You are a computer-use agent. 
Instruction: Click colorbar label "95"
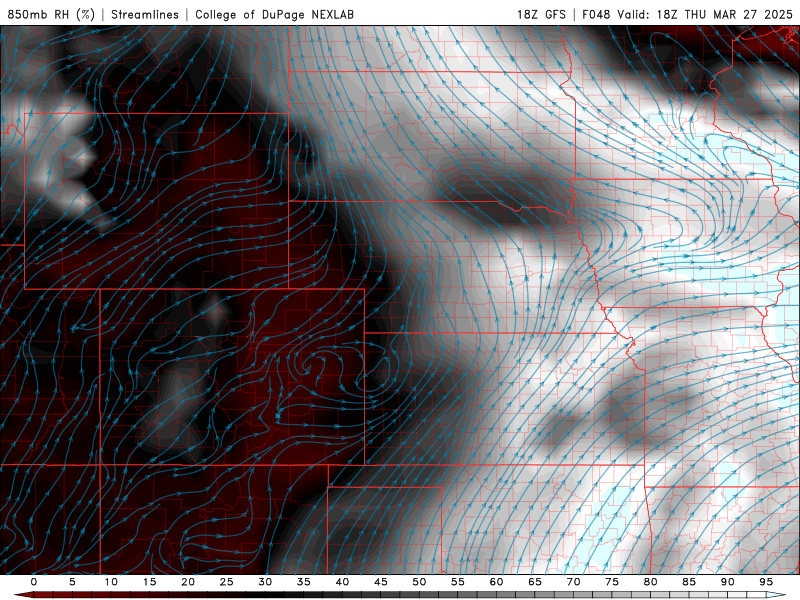point(766,582)
